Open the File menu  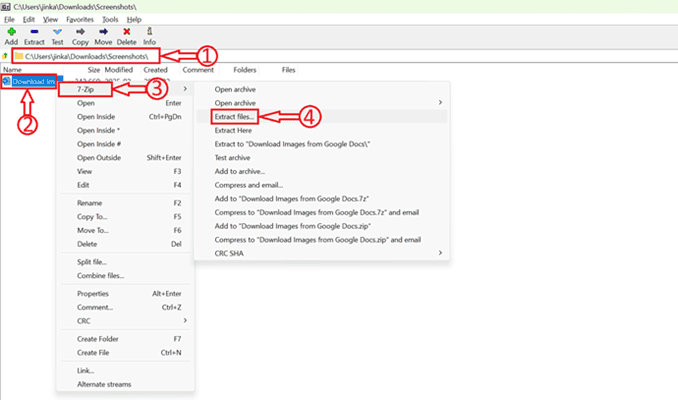pyautogui.click(x=9, y=19)
